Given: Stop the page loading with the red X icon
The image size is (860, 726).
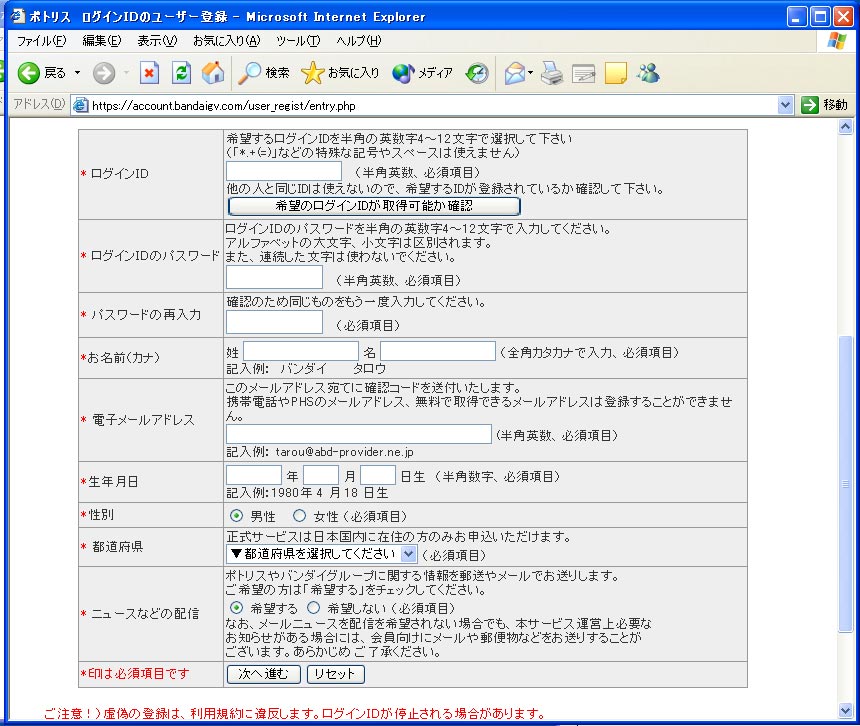Looking at the screenshot, I should click(149, 73).
